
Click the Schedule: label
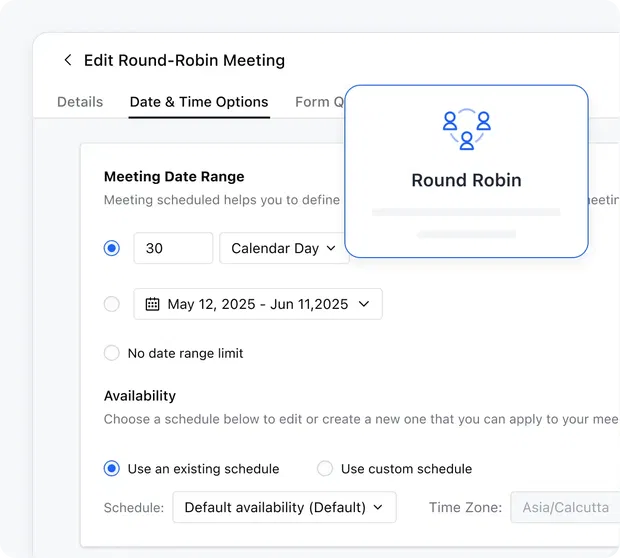coord(134,508)
